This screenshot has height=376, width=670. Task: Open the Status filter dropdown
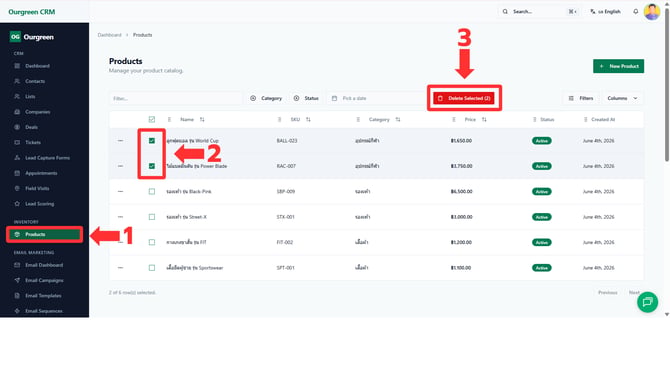click(306, 98)
